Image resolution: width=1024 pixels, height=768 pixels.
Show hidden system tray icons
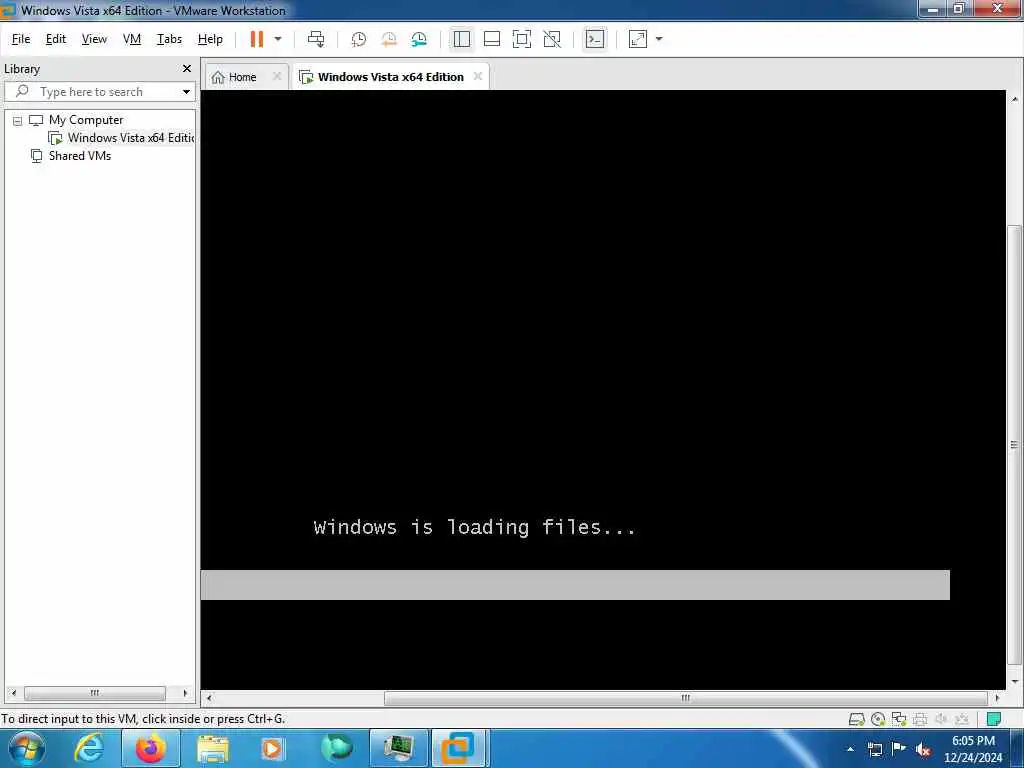[850, 749]
